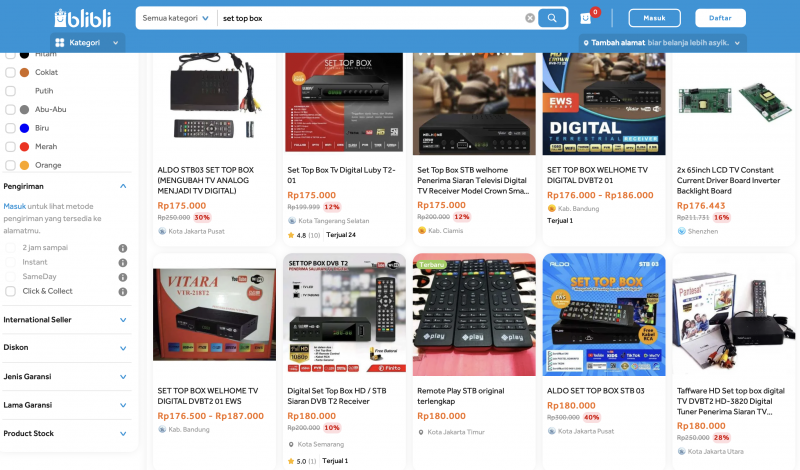The width and height of the screenshot is (800, 470).
Task: Expand the Diskon filter section
Action: (x=66, y=348)
